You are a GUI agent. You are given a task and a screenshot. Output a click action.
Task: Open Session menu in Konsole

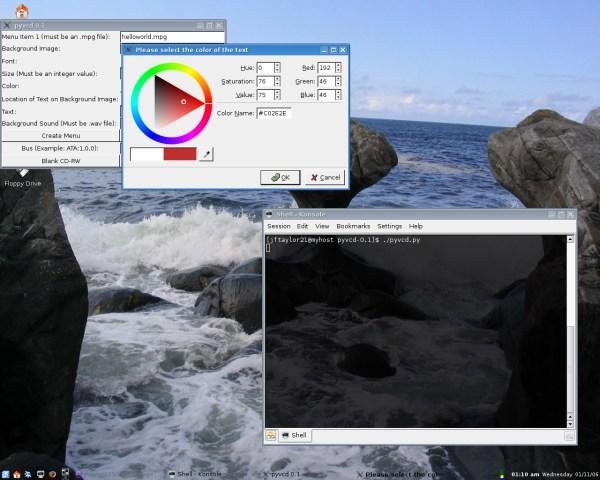(x=279, y=226)
